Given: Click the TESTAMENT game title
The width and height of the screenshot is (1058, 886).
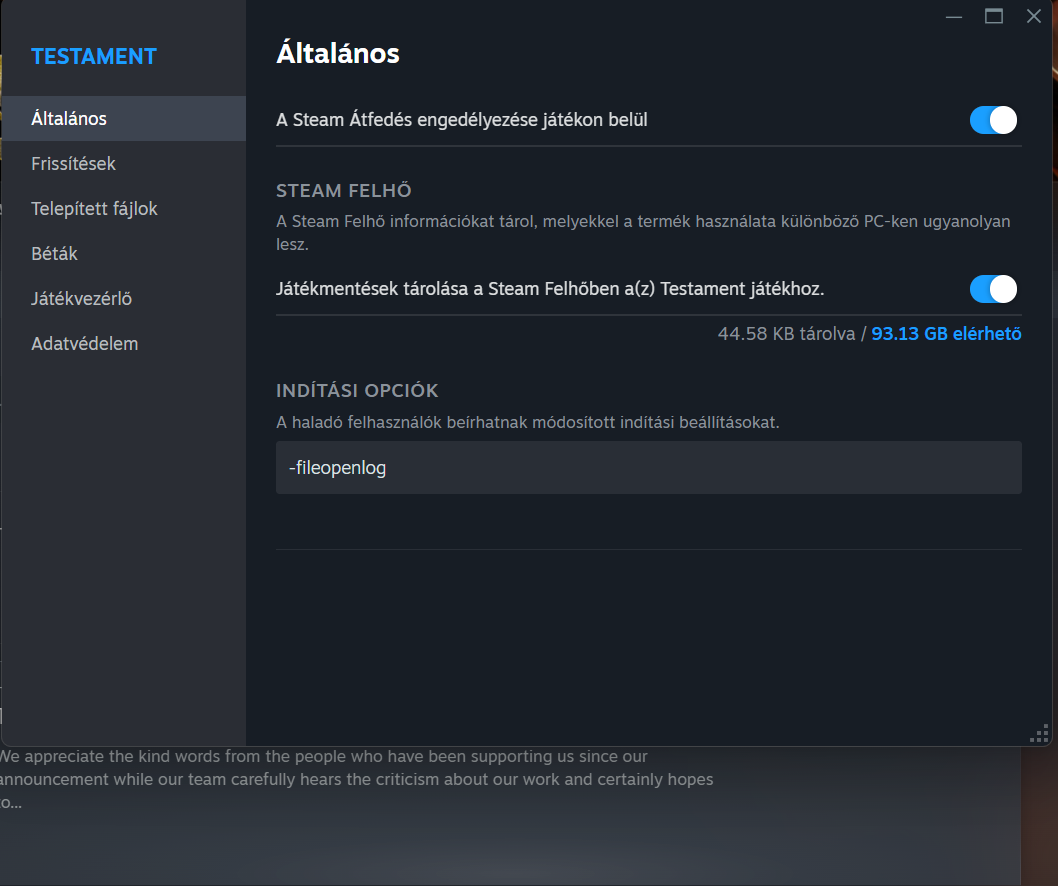Looking at the screenshot, I should pyautogui.click(x=94, y=56).
